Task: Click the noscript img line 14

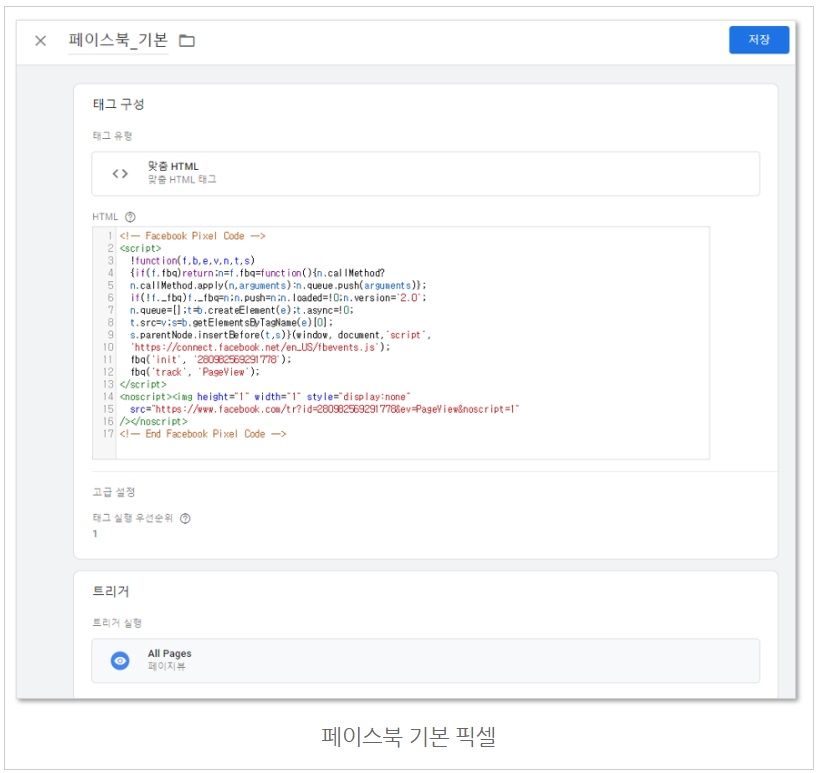Action: [x=265, y=396]
